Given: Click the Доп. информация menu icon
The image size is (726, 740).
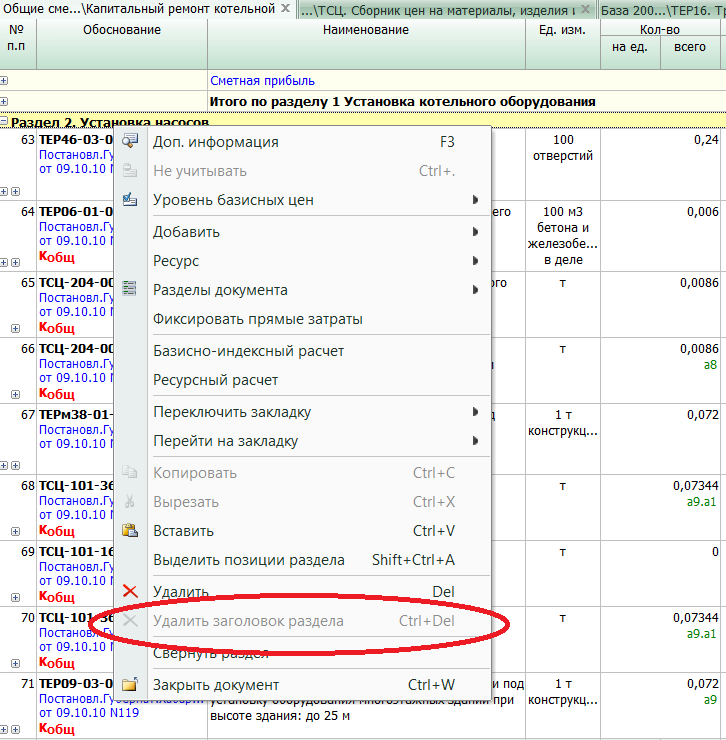Looking at the screenshot, I should coord(129,142).
